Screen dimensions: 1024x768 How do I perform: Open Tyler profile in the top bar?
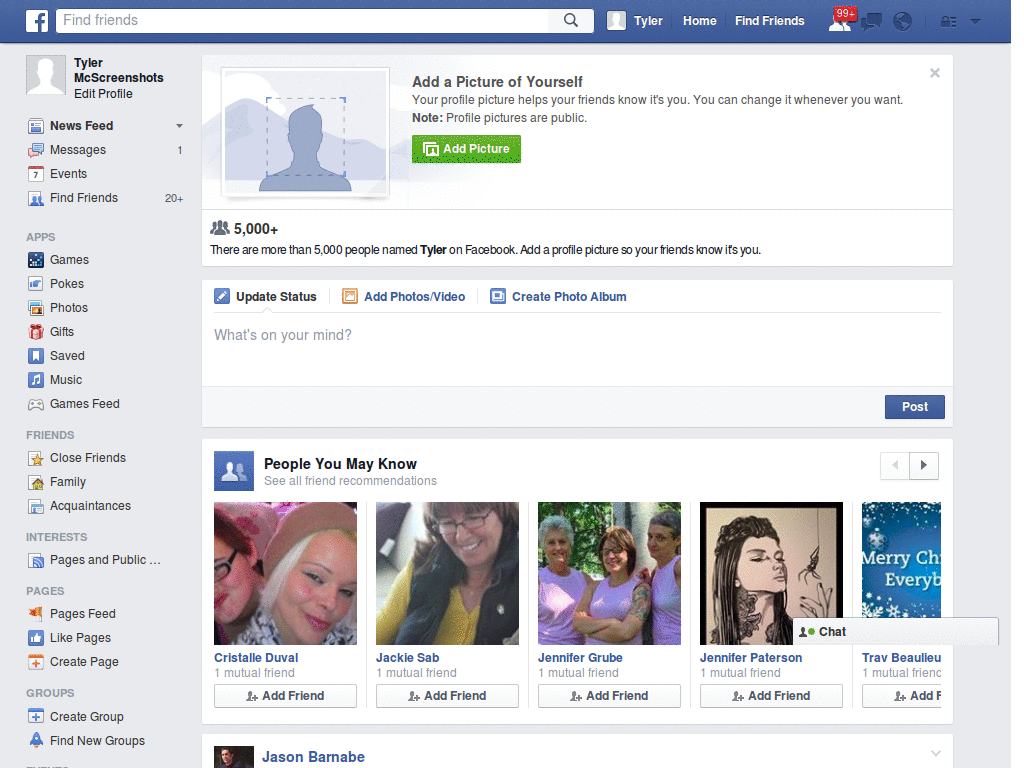635,21
